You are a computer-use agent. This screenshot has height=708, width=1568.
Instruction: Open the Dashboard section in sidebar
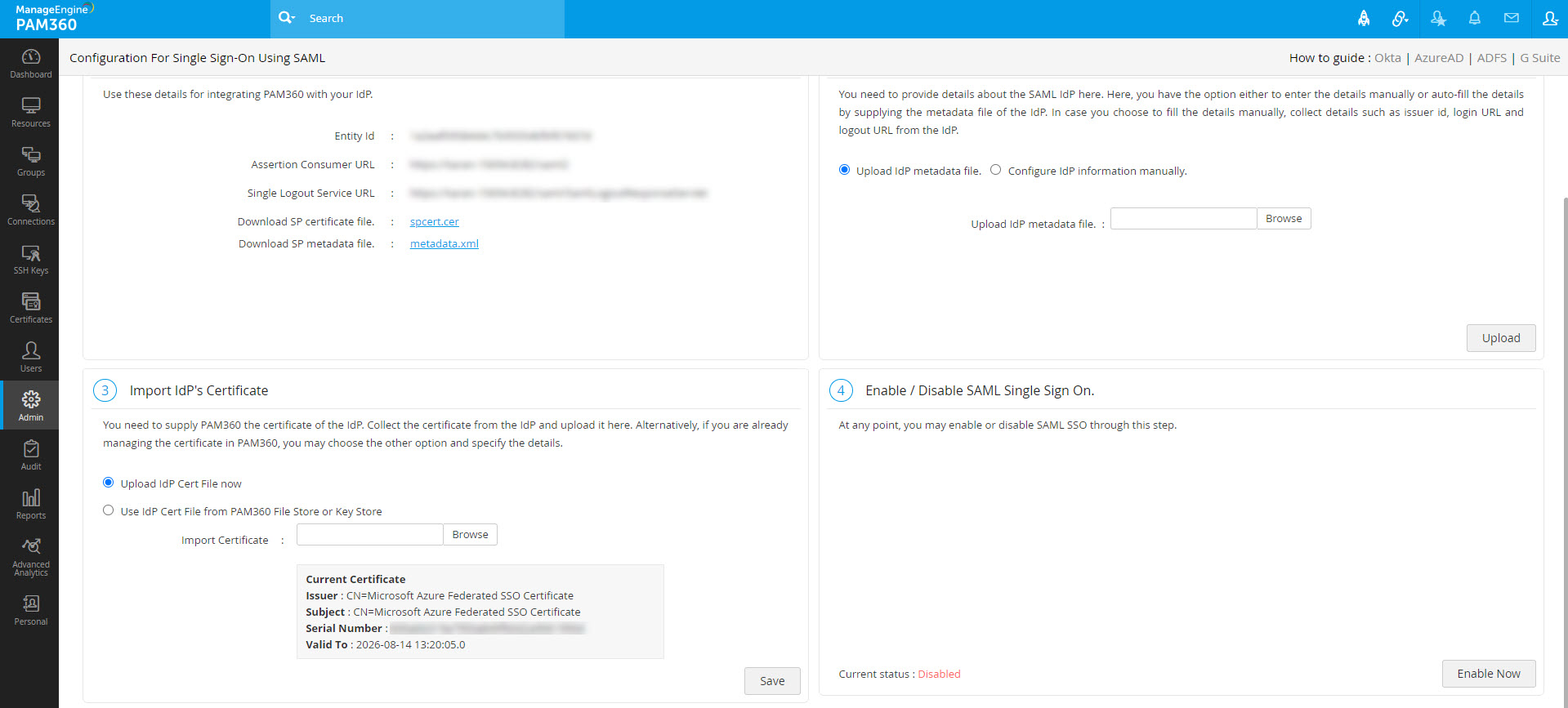click(x=30, y=63)
